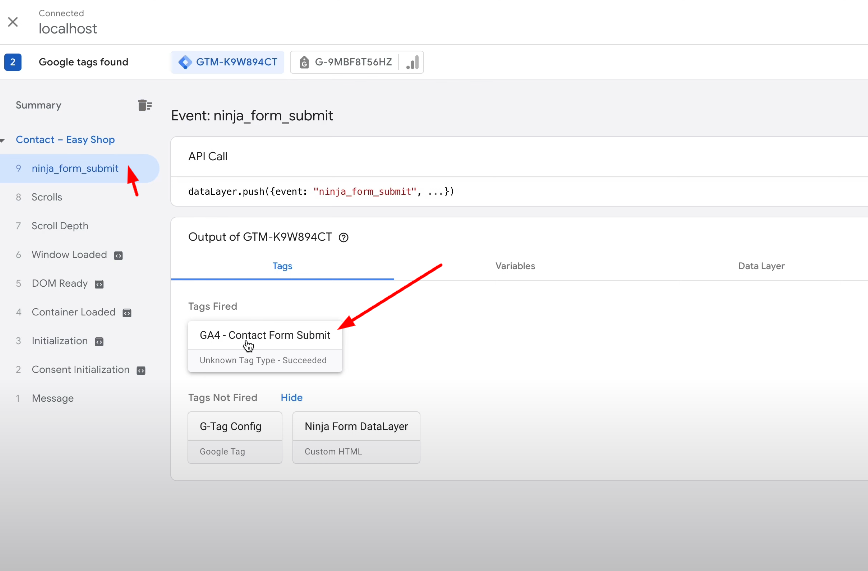Select event 2 Consent Initialization
The image size is (868, 571).
[x=80, y=370]
